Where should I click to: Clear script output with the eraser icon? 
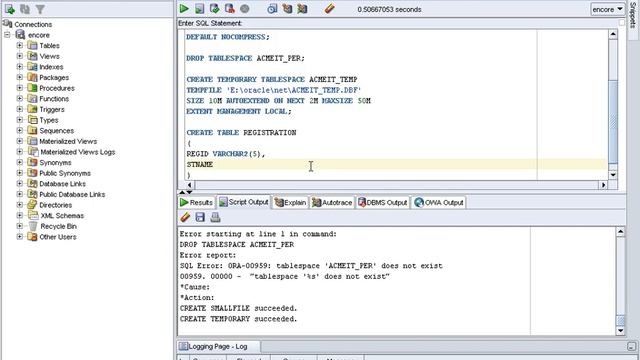coord(185,217)
